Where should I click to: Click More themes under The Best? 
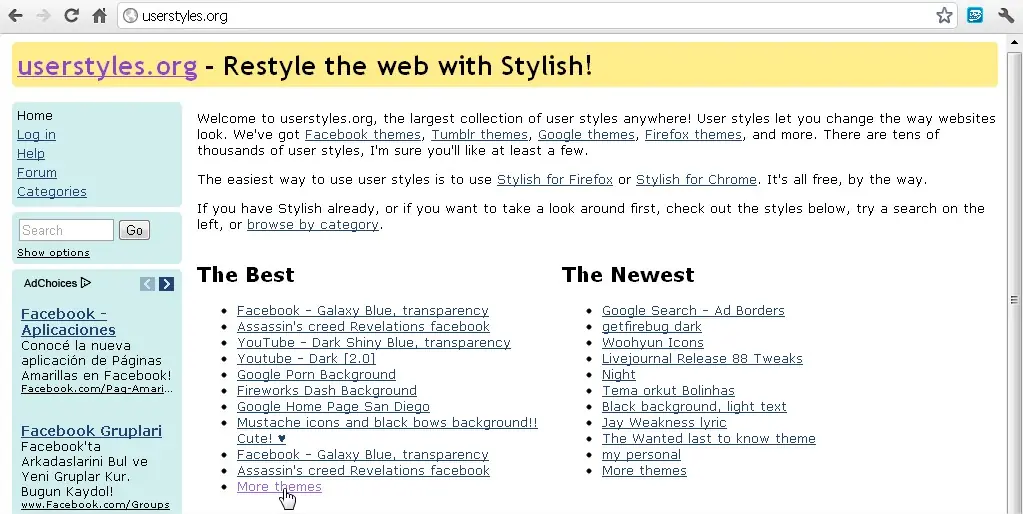[x=279, y=487]
